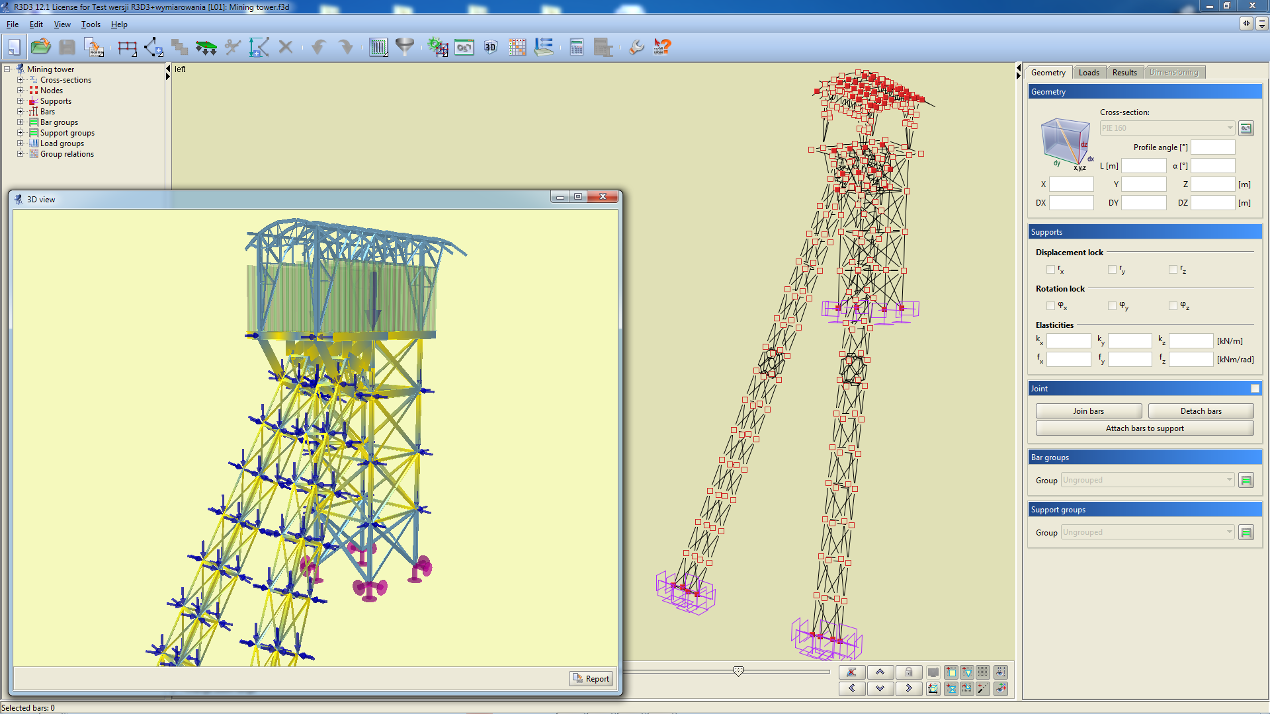Enable the fx displacement lock checkbox
1270x714 pixels.
1050,270
